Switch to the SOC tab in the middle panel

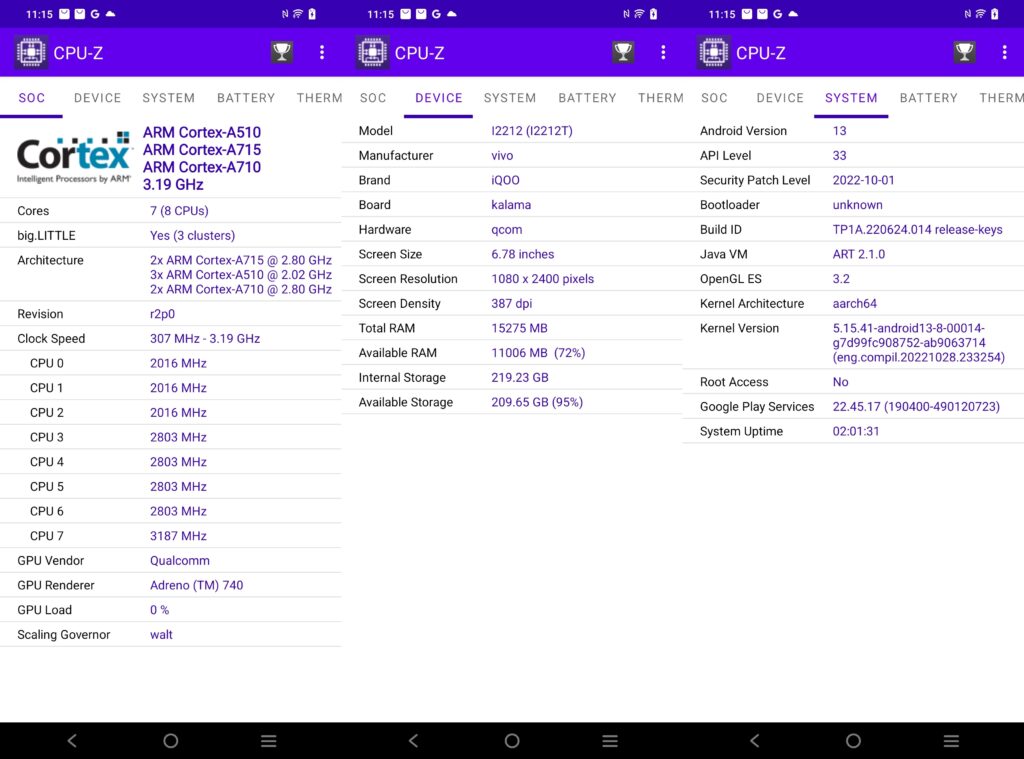pos(373,98)
